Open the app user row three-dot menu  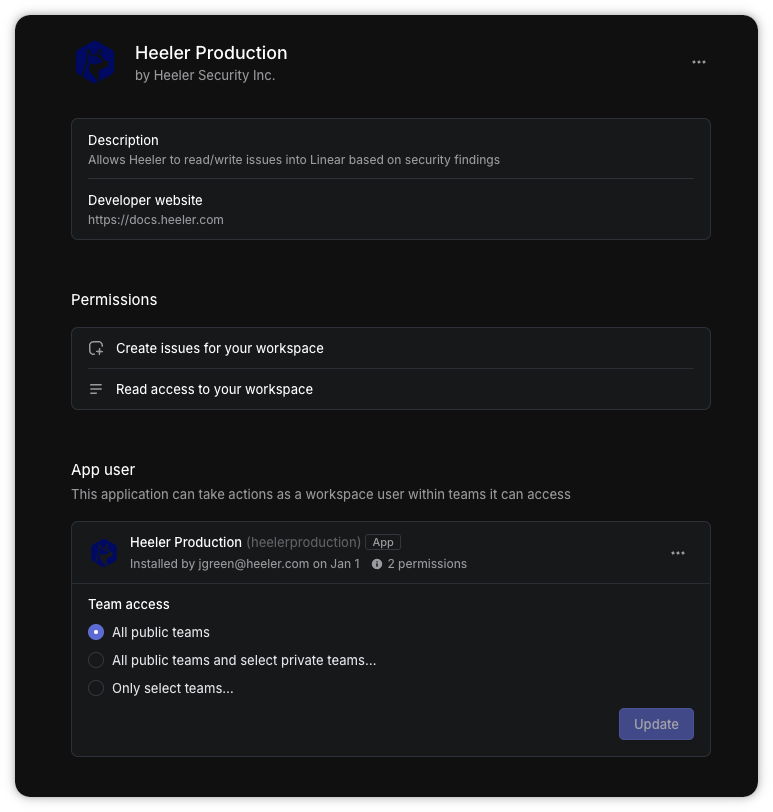678,553
